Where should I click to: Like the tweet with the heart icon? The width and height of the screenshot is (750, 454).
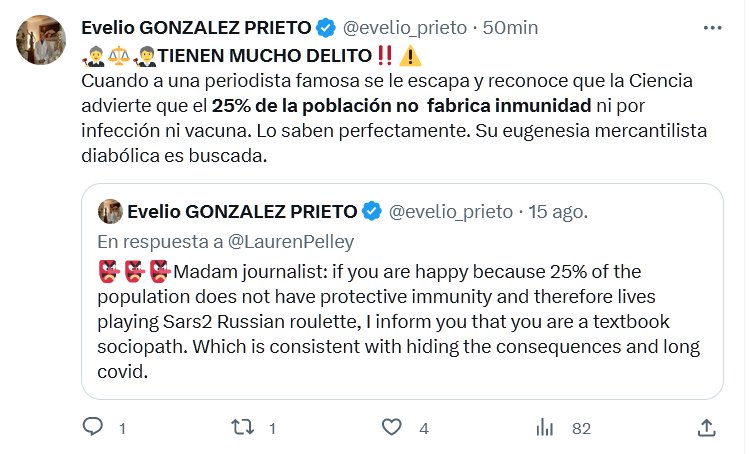point(393,428)
